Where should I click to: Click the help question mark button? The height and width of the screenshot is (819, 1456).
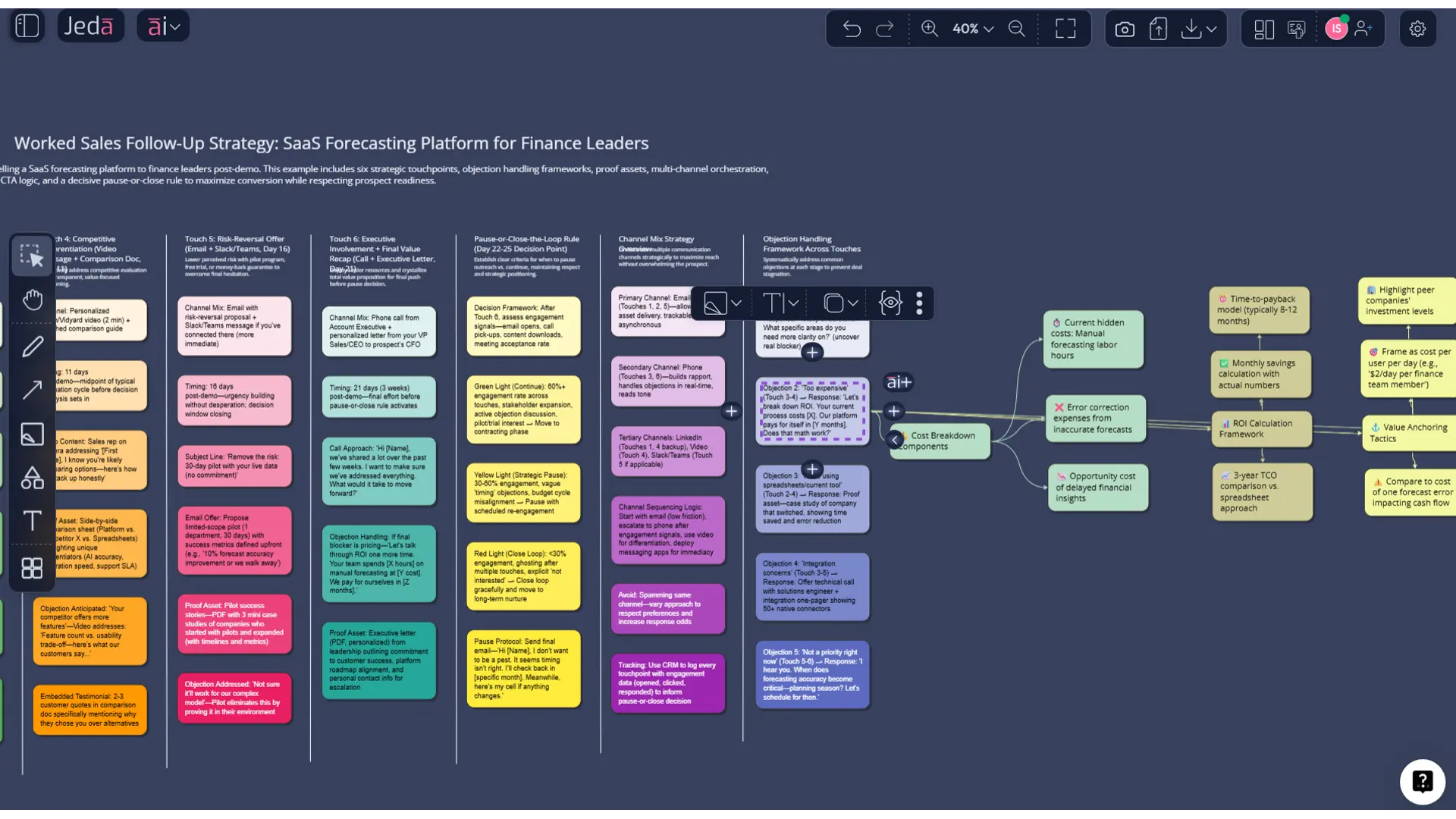pyautogui.click(x=1422, y=781)
